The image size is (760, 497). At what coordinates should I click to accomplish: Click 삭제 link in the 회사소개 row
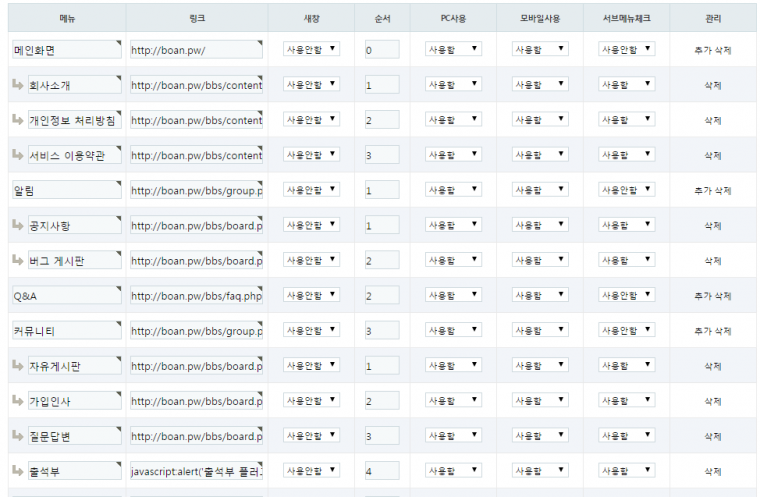pyautogui.click(x=713, y=85)
